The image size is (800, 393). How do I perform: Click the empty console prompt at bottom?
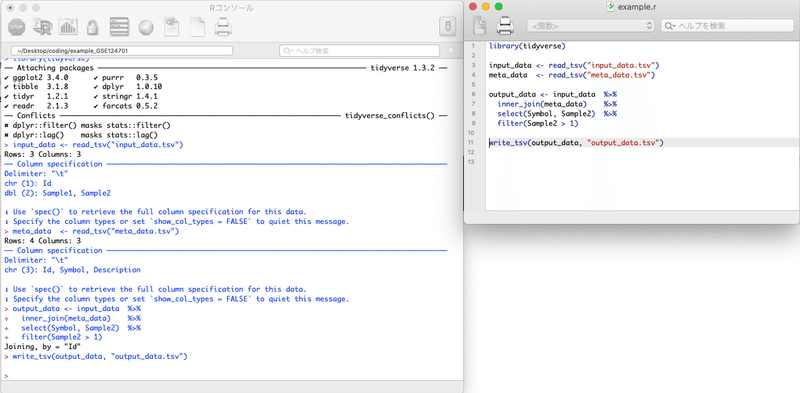6,376
